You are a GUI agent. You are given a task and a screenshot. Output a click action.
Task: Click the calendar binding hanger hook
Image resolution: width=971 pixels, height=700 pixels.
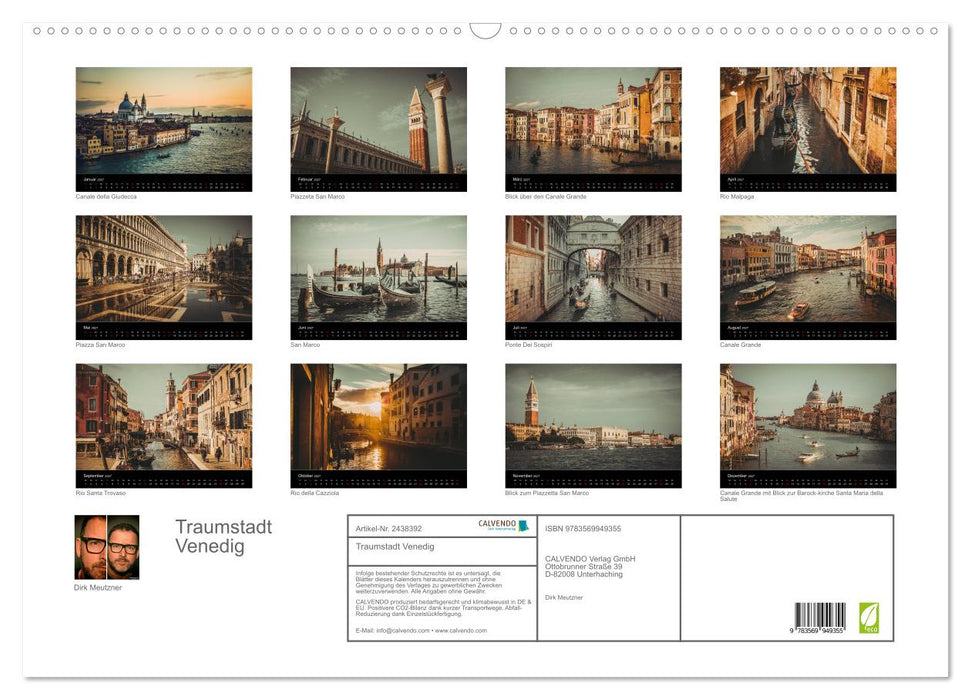(485, 30)
